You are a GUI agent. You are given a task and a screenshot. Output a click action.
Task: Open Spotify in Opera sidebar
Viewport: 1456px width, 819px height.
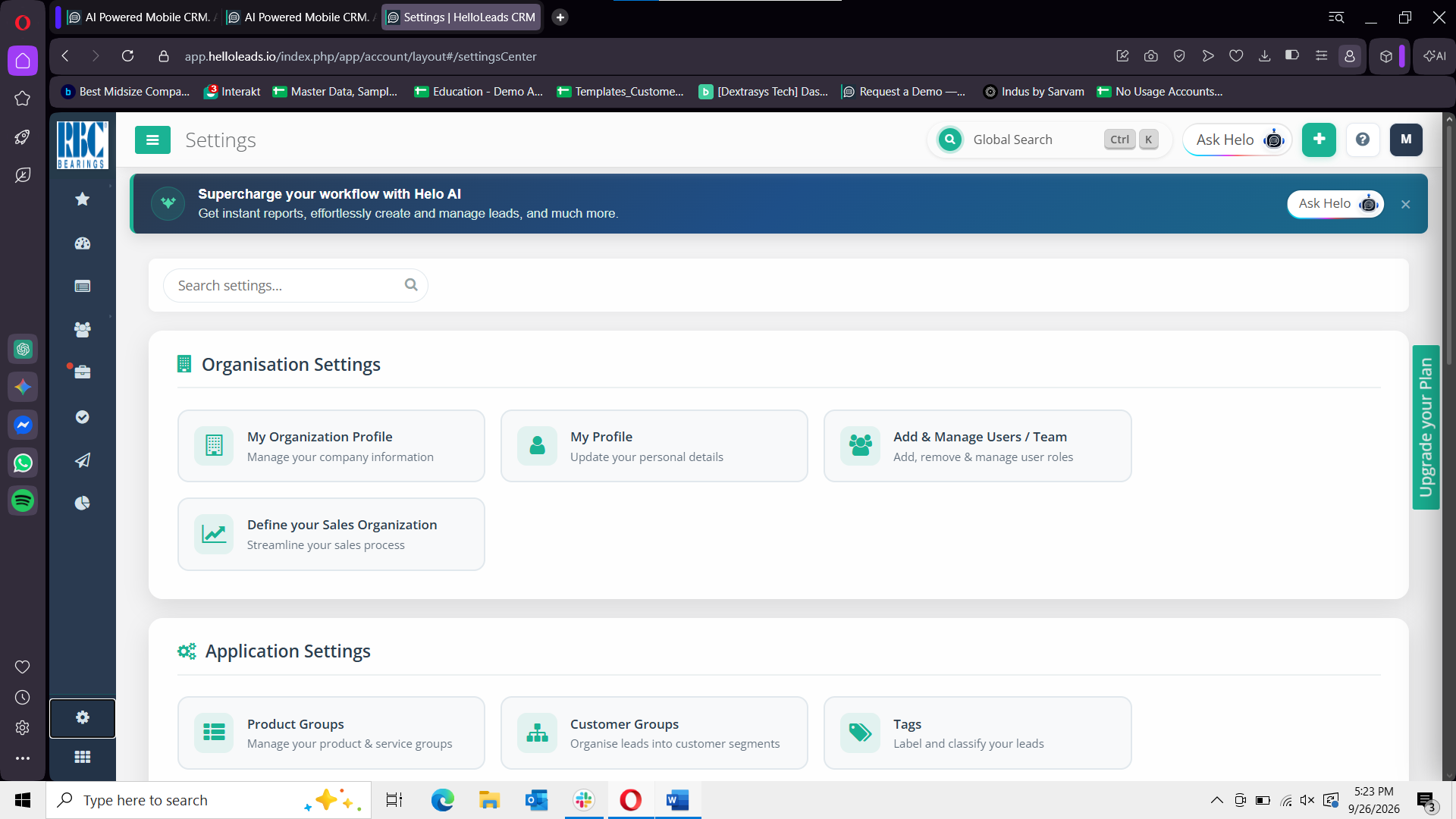(23, 500)
